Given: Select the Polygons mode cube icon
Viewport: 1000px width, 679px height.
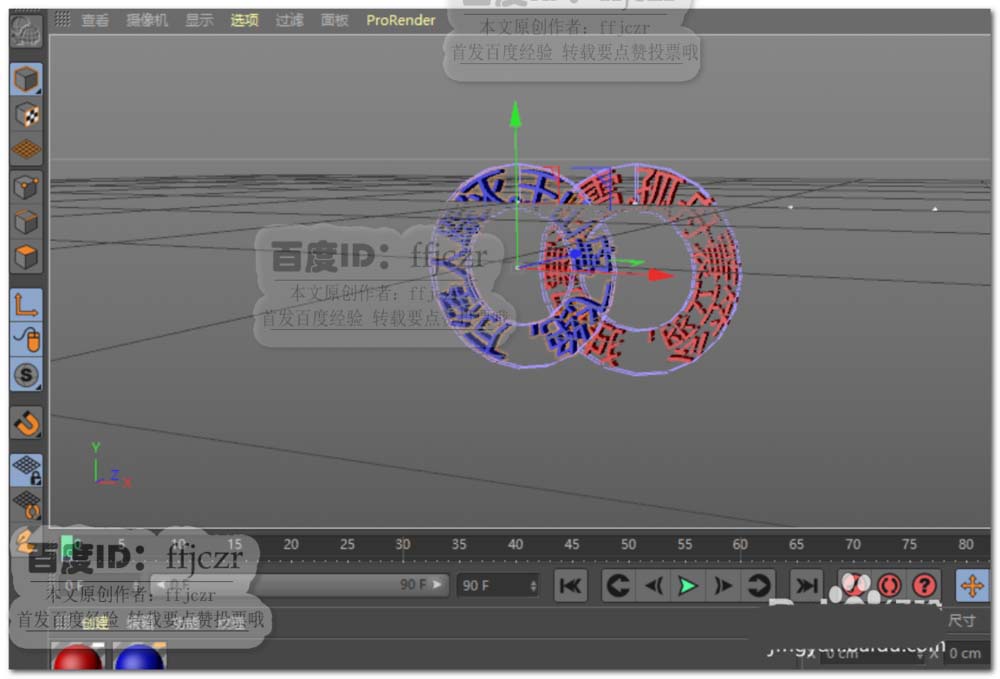Looking at the screenshot, I should (x=26, y=257).
